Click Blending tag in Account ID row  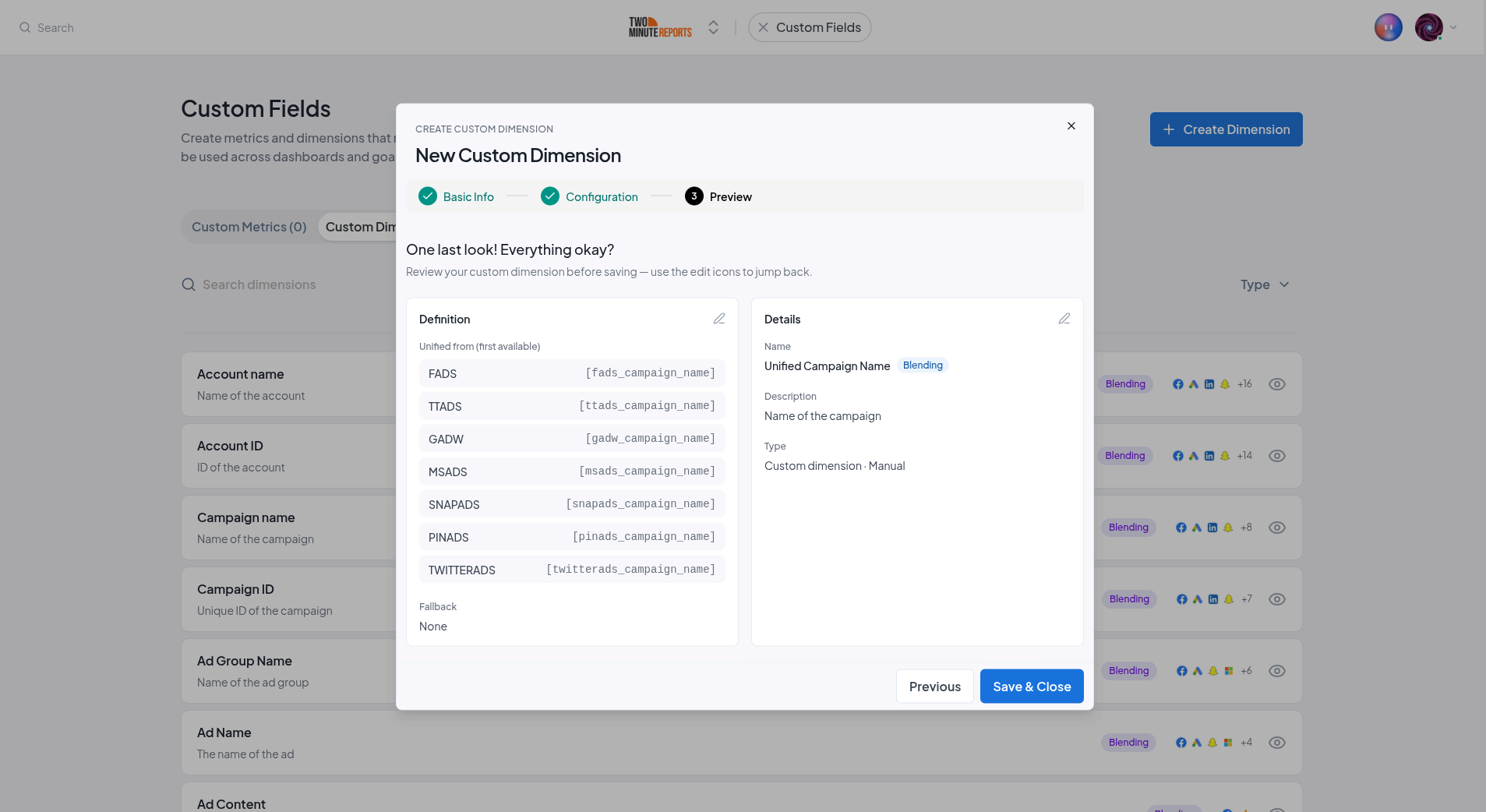(1125, 456)
